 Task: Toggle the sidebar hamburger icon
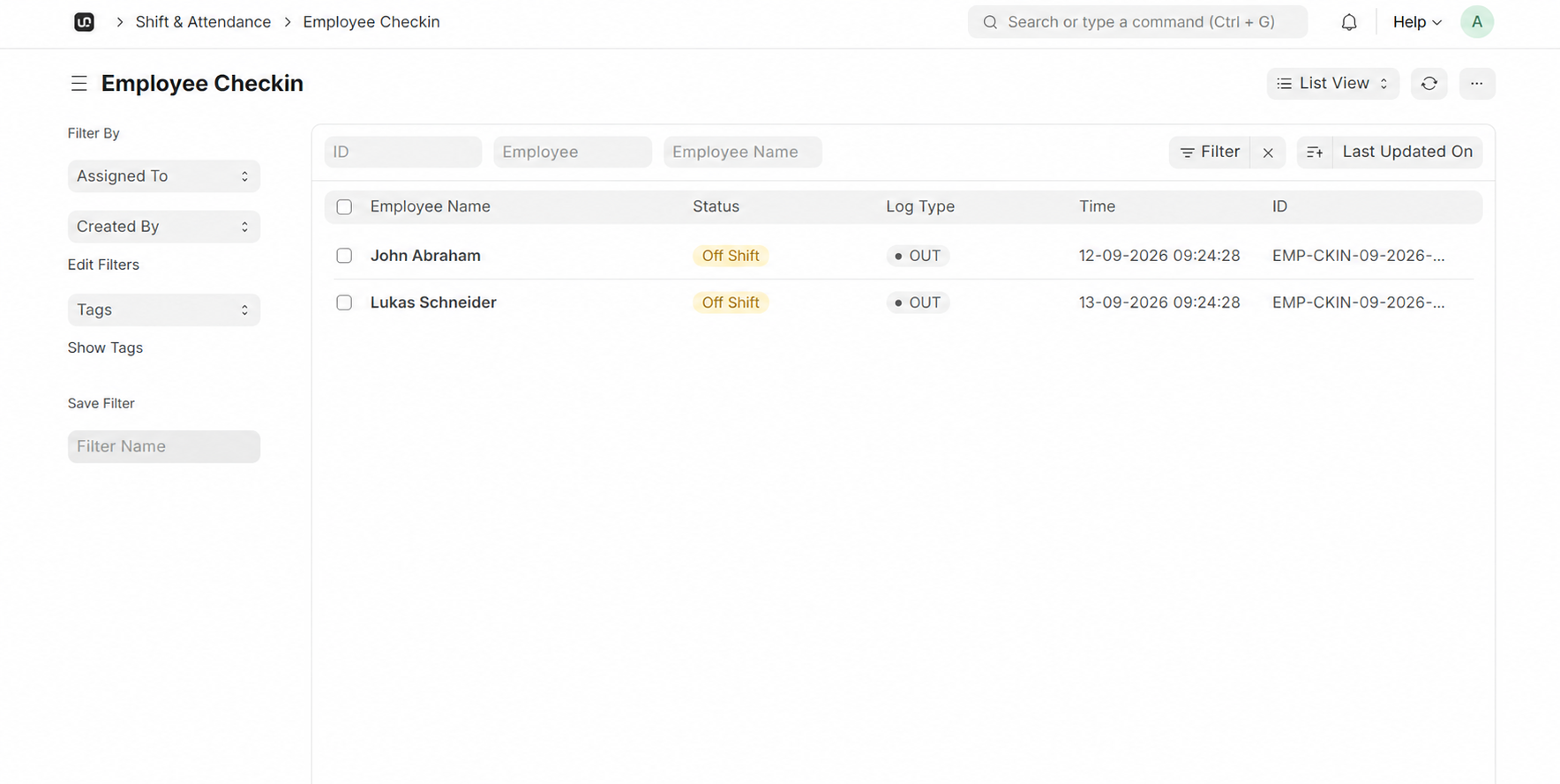pyautogui.click(x=79, y=84)
